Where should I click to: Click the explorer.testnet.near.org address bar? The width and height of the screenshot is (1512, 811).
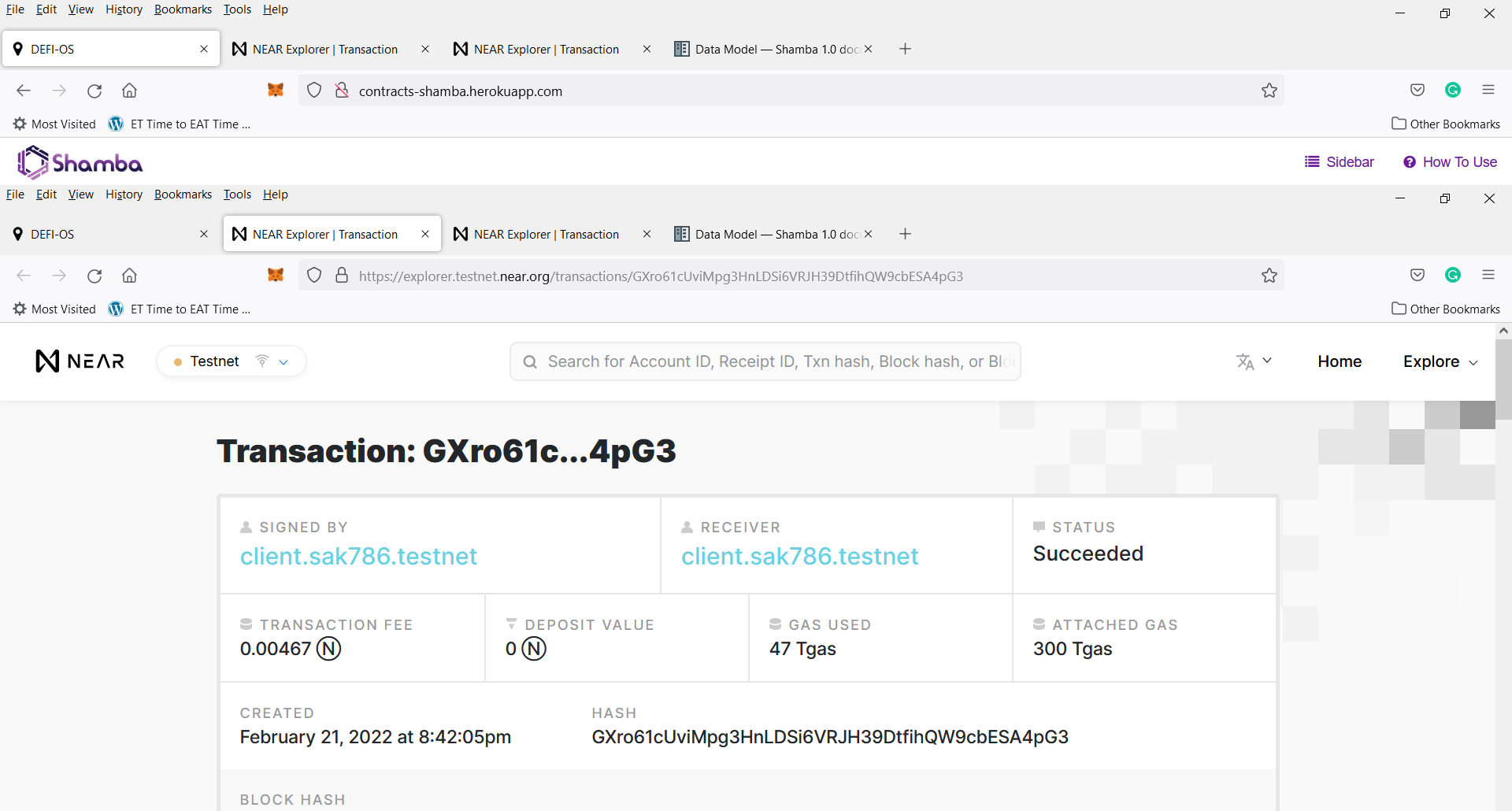tap(791, 276)
